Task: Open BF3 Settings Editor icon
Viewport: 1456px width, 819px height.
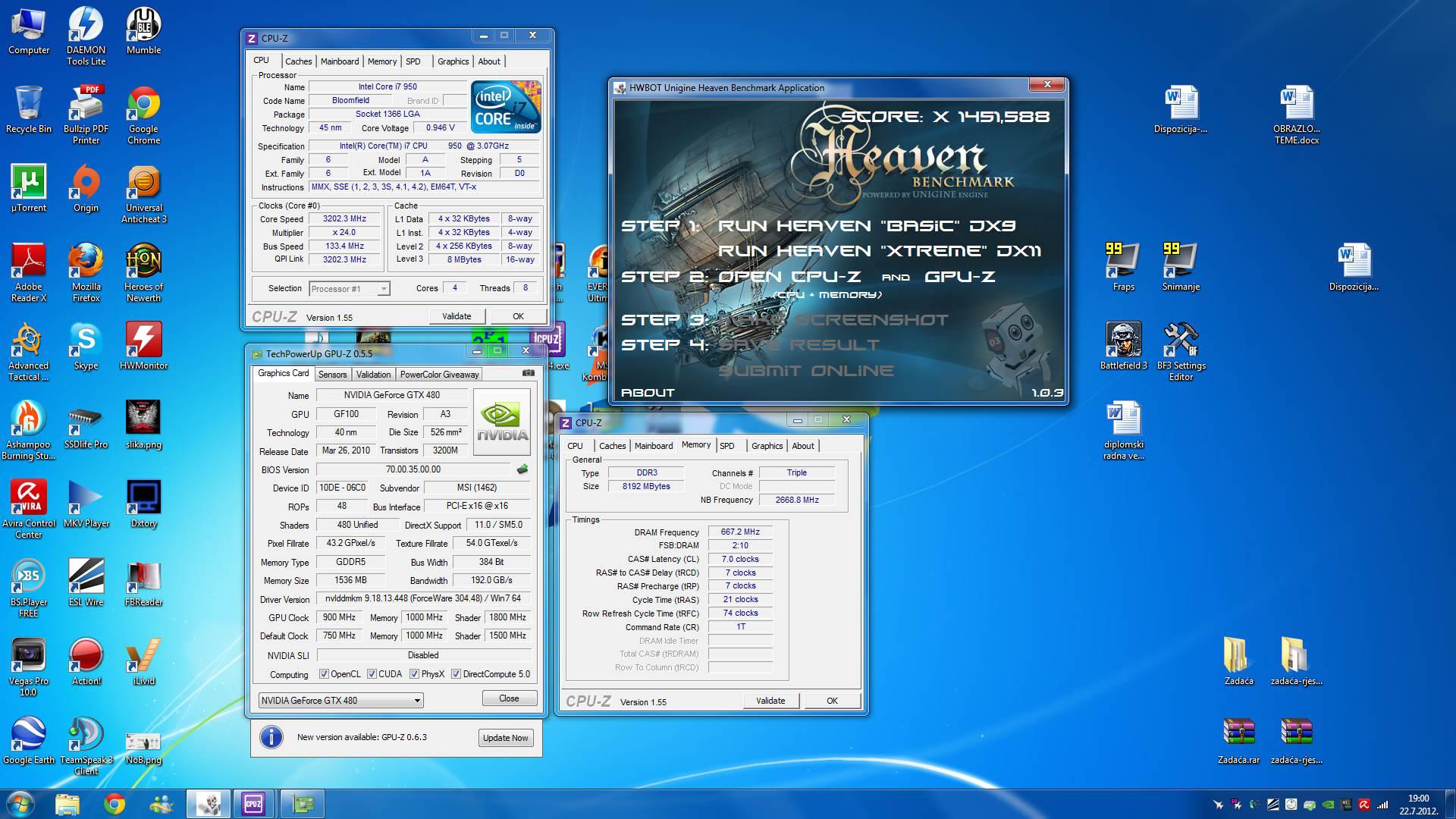Action: 1181,351
